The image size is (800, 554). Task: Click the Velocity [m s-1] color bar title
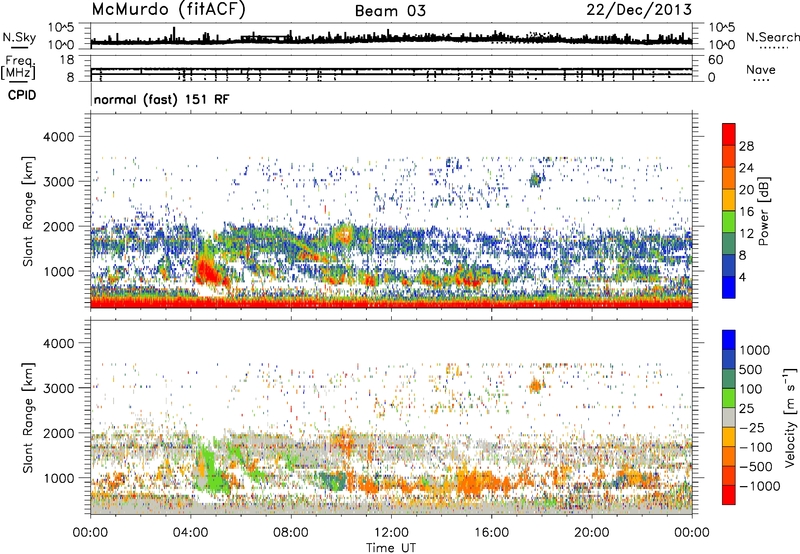click(x=790, y=417)
